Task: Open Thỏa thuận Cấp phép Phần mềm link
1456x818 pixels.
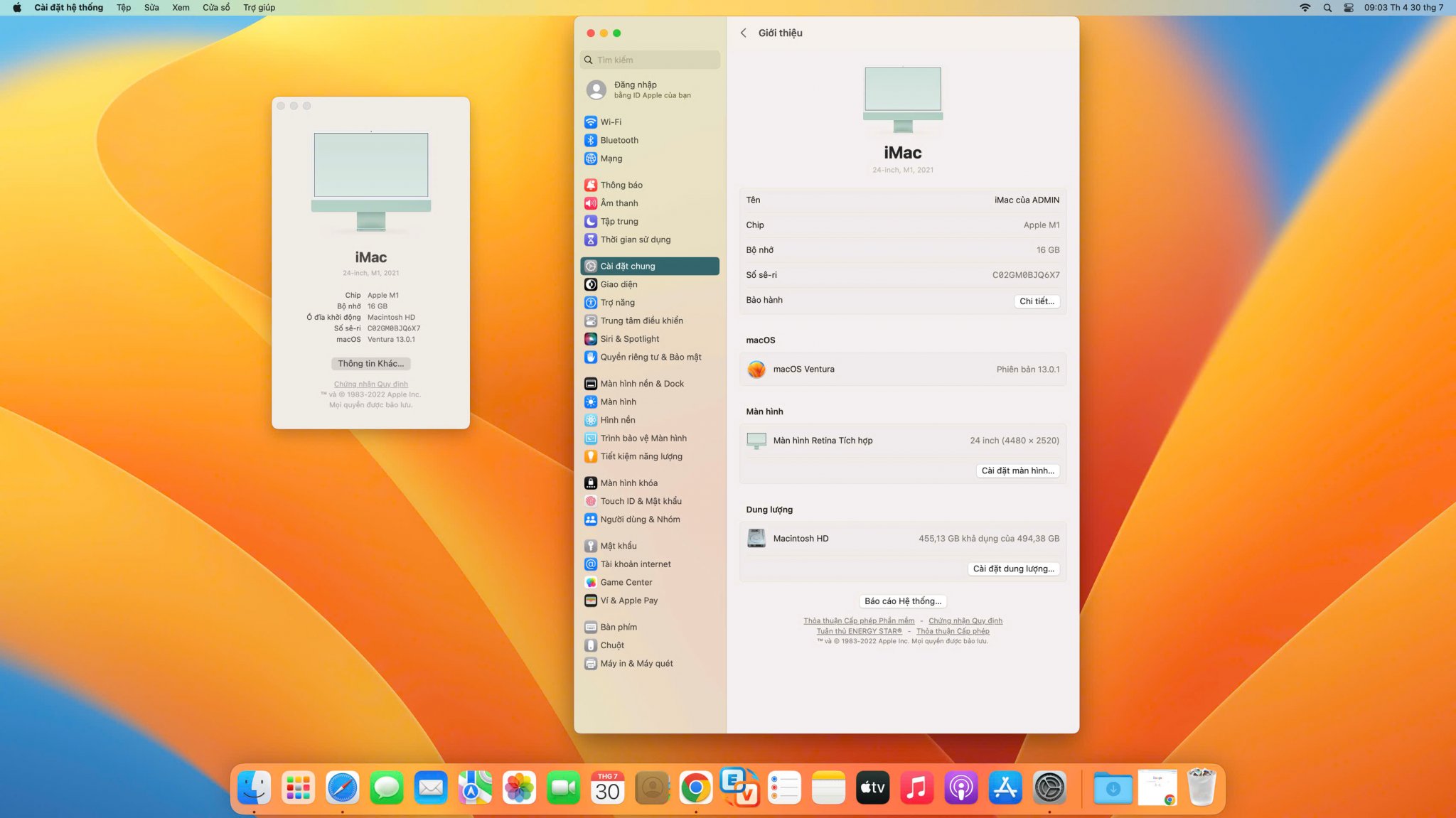Action: pos(859,620)
